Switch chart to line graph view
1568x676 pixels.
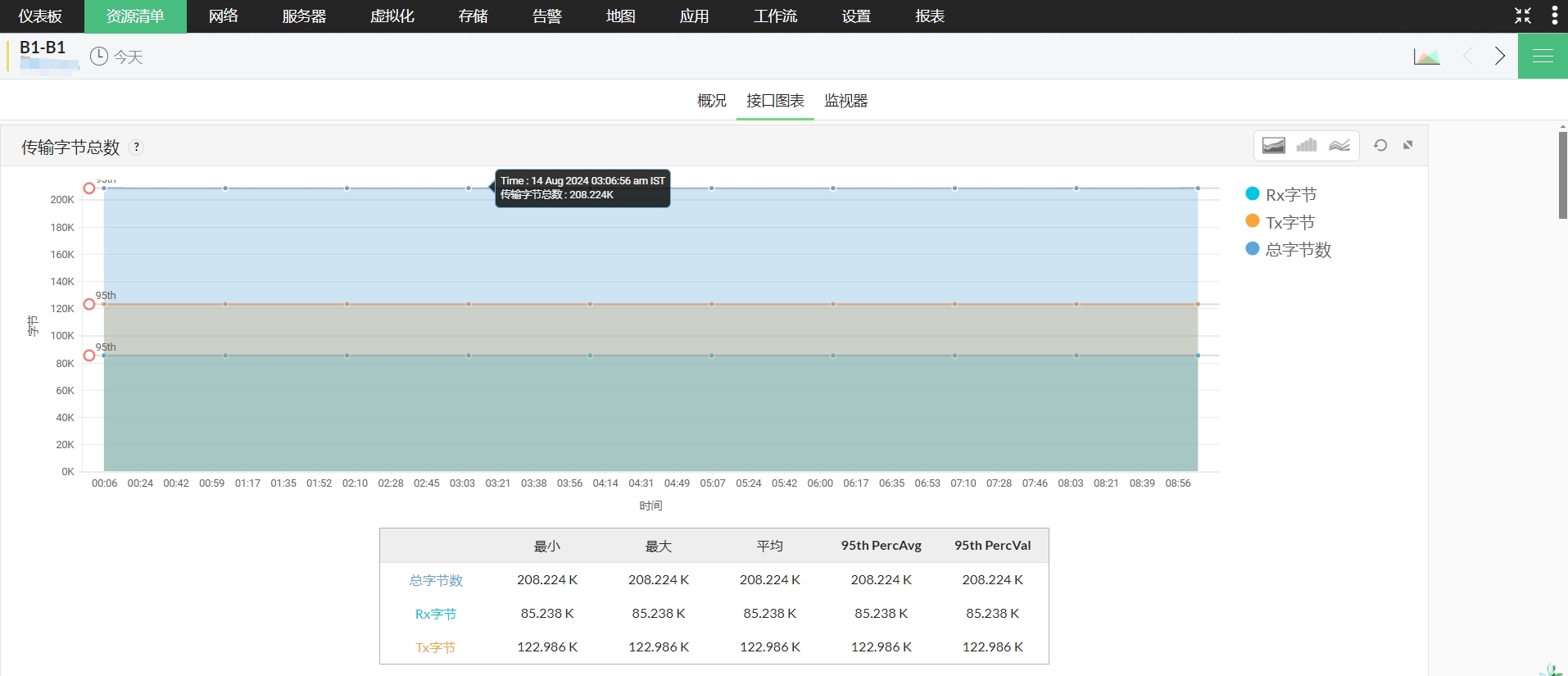tap(1339, 146)
